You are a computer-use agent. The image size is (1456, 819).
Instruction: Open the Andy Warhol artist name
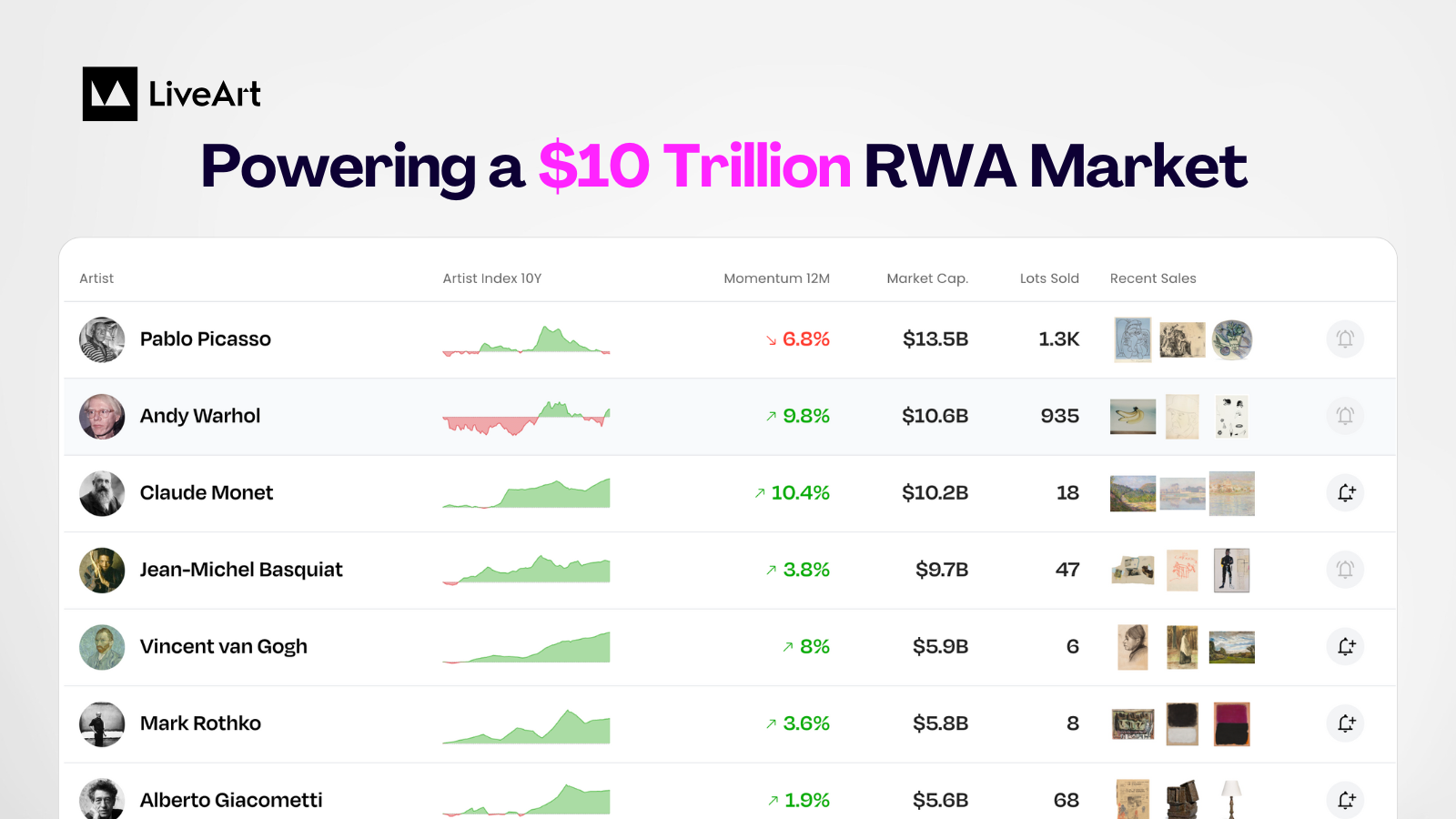pyautogui.click(x=200, y=416)
